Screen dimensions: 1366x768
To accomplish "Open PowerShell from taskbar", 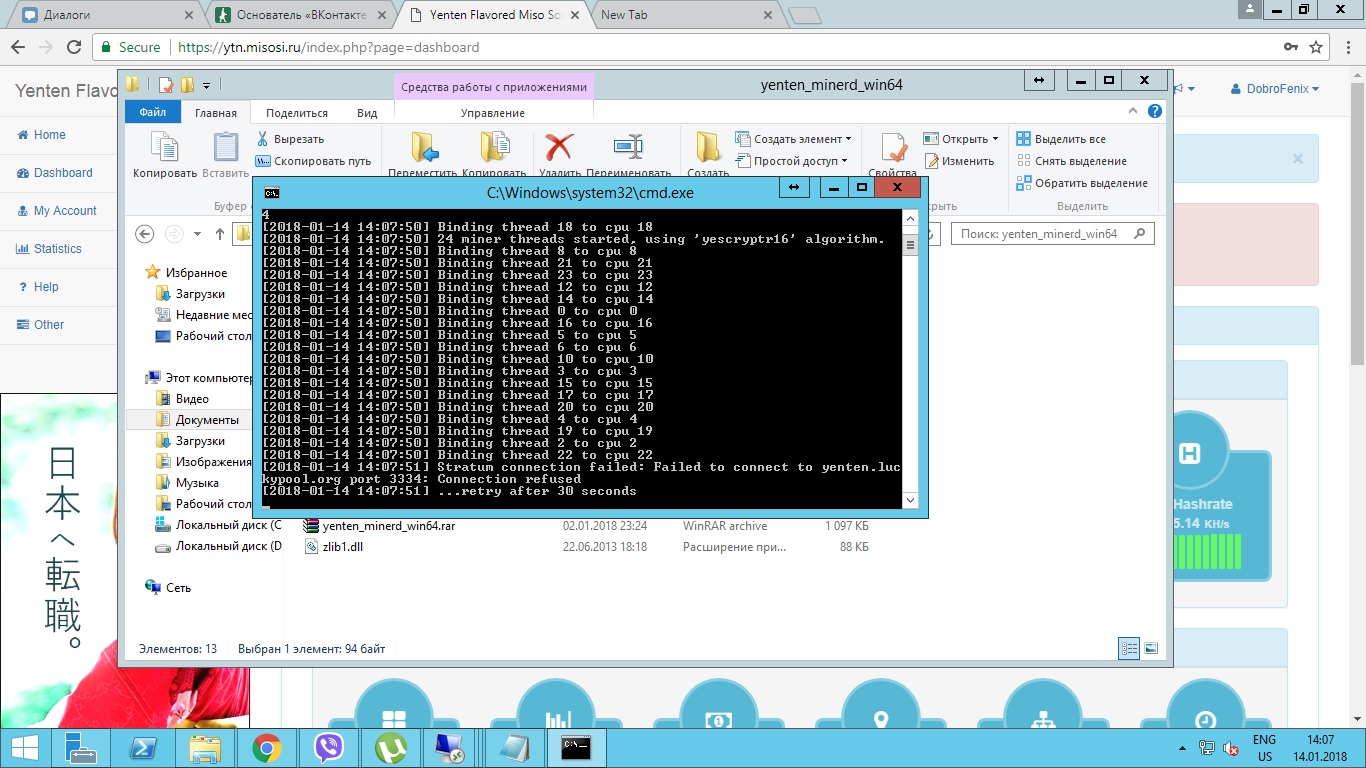I will click(x=143, y=747).
